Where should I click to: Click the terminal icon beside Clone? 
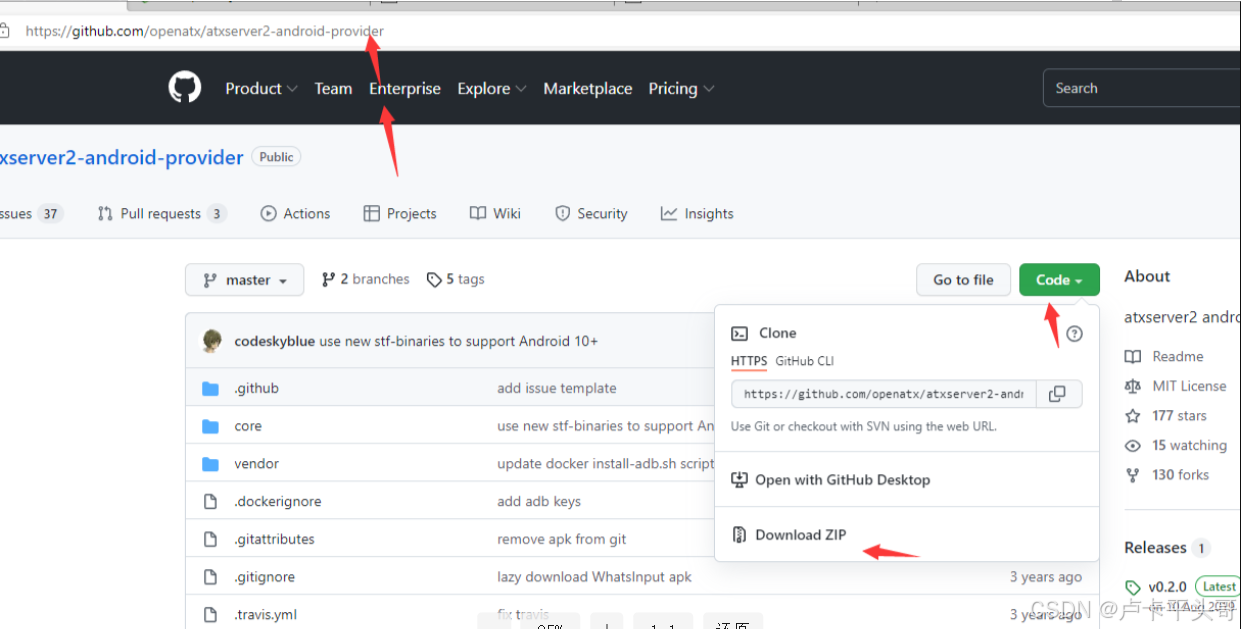click(x=740, y=333)
